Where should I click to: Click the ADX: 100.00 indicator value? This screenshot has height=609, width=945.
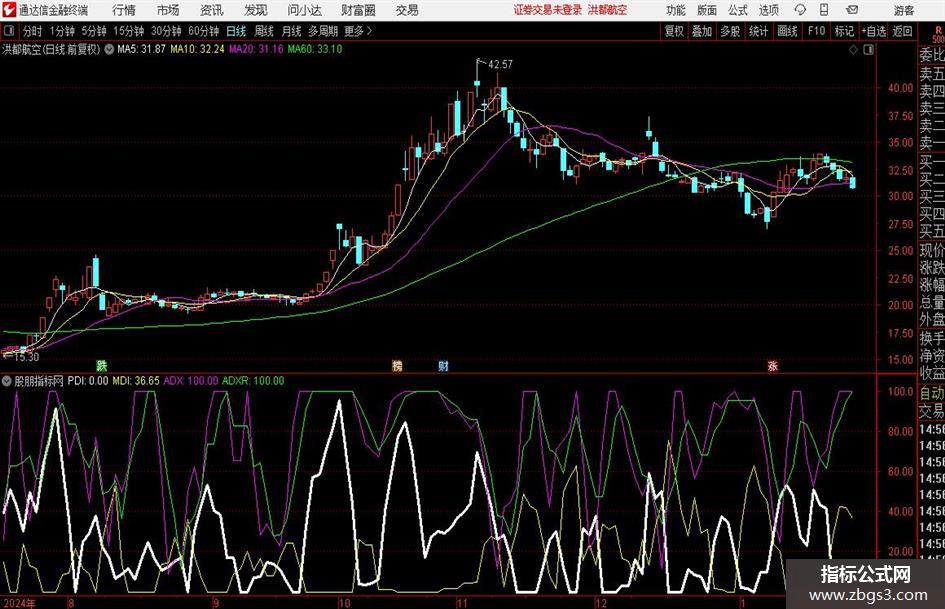pos(190,381)
